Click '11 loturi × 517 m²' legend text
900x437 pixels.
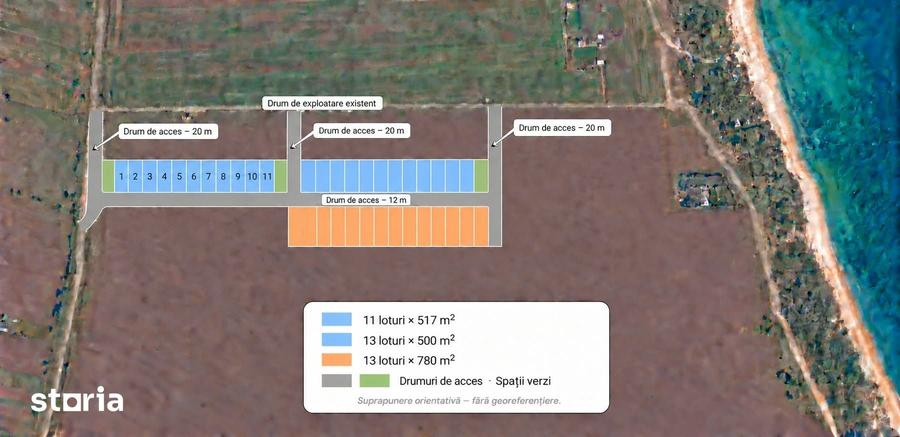[409, 318]
